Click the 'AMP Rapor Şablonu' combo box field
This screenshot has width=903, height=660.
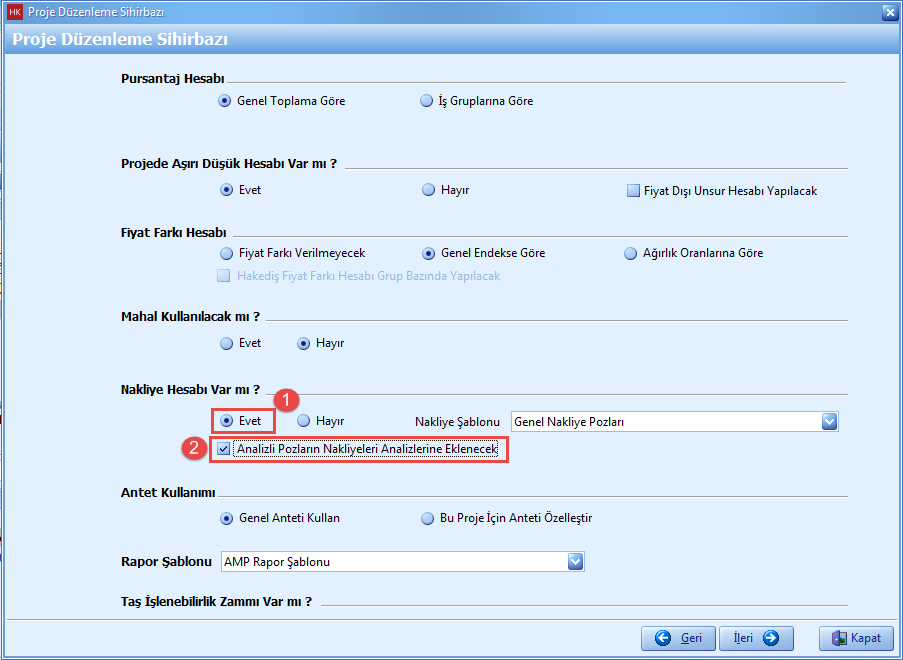click(392, 562)
